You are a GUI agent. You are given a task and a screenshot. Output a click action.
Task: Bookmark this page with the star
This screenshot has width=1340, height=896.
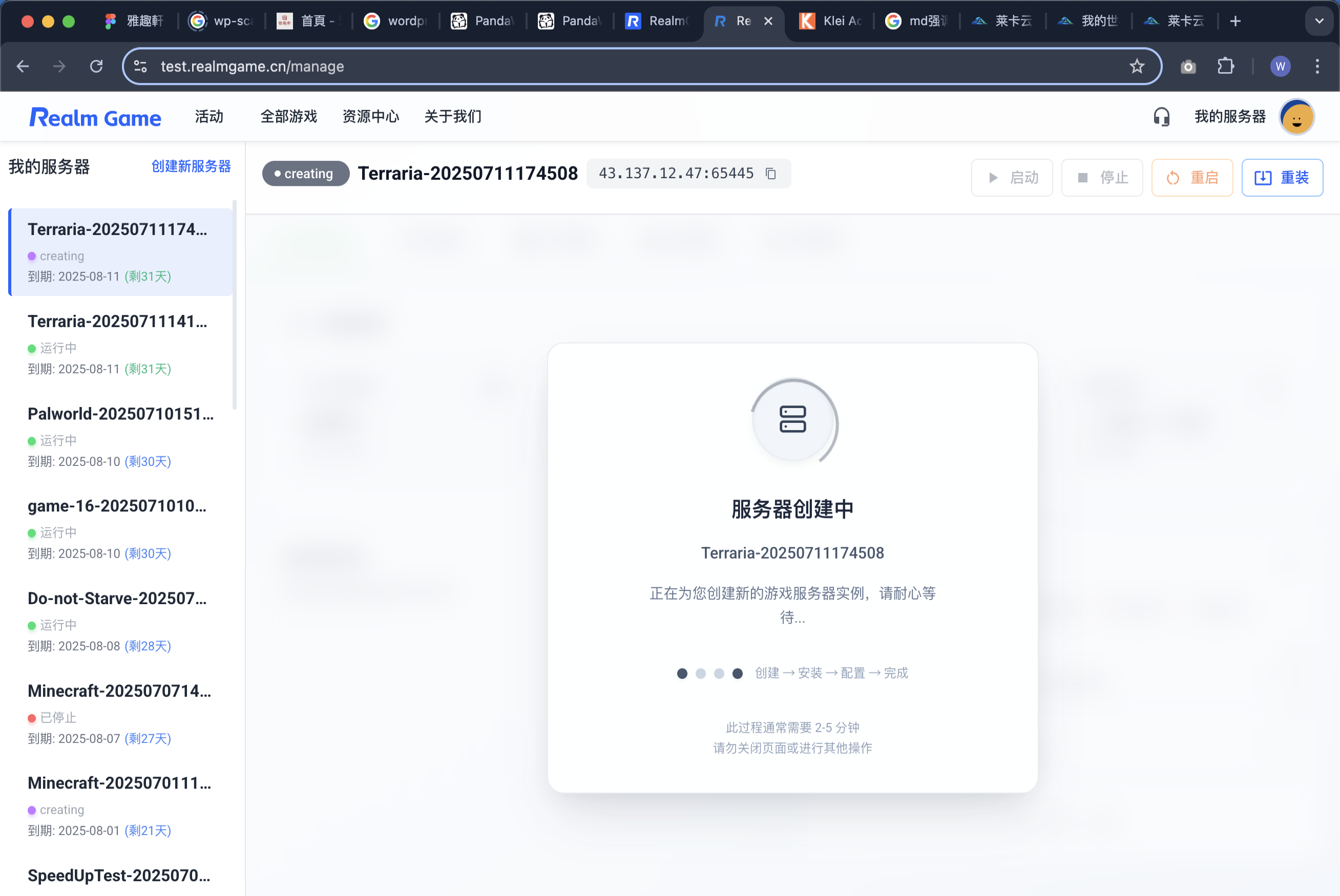point(1137,66)
